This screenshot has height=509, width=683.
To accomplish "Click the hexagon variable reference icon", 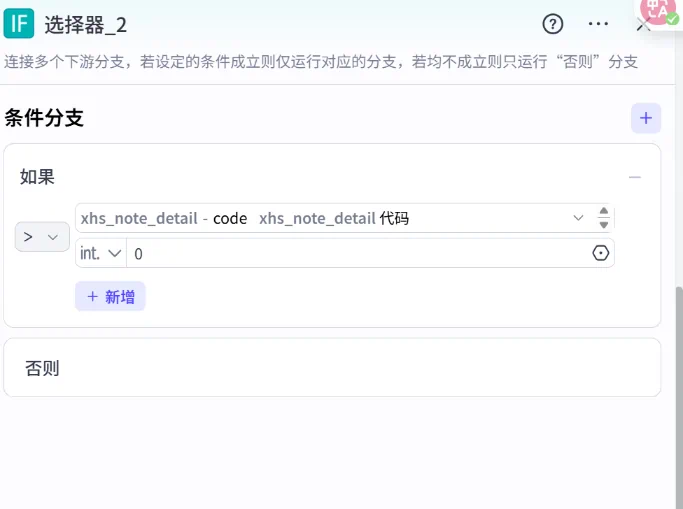I will [600, 254].
